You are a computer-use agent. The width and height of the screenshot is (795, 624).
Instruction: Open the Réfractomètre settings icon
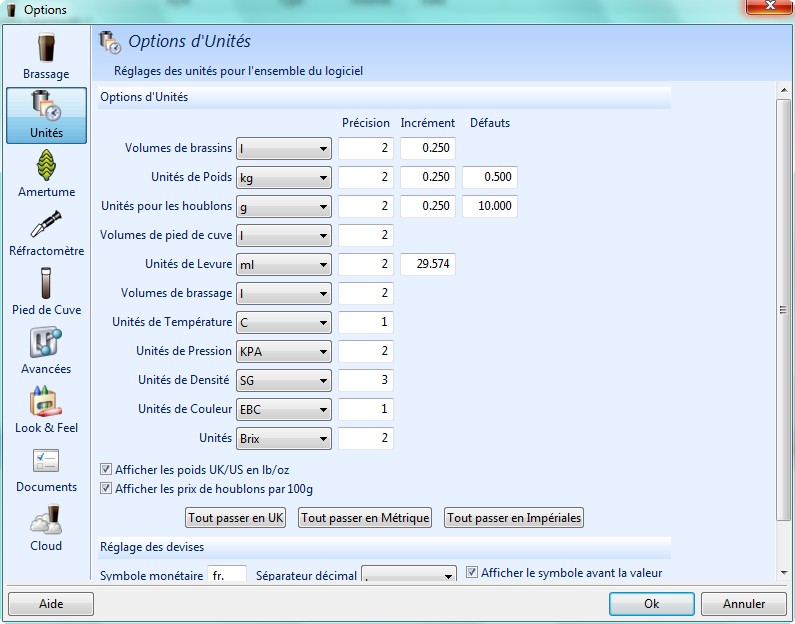tap(46, 225)
